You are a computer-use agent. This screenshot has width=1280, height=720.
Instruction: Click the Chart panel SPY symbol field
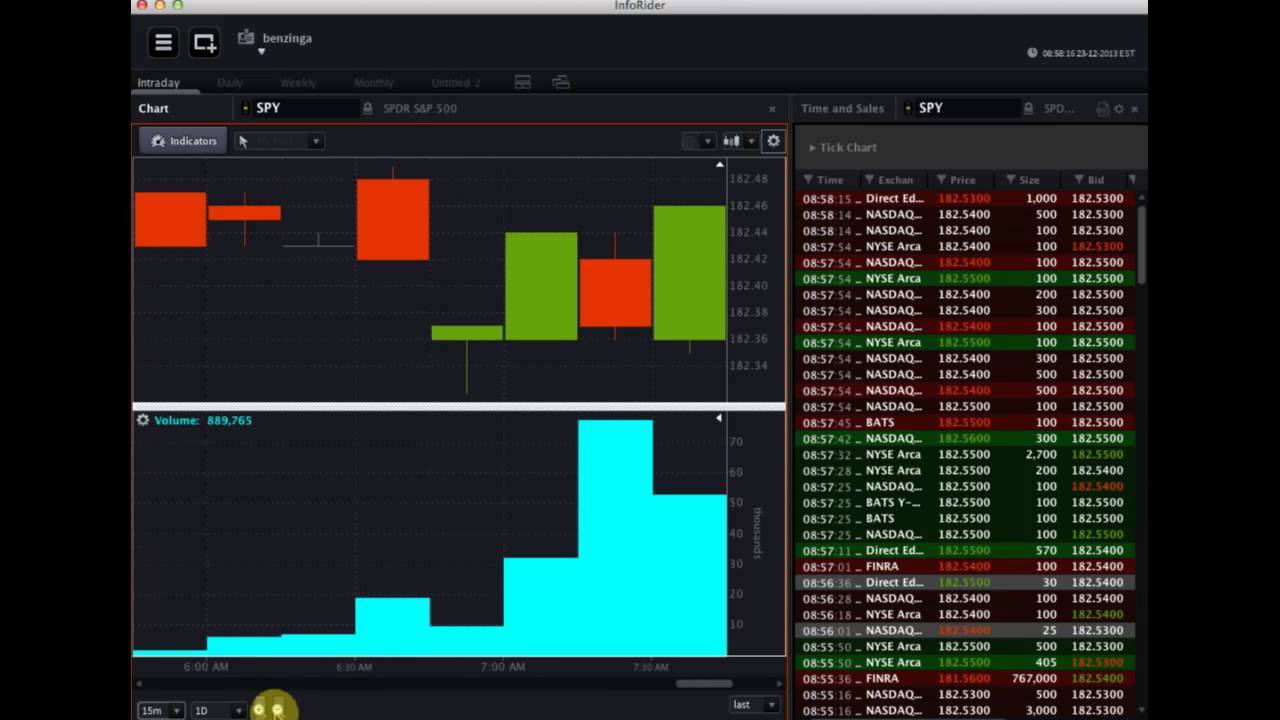point(304,108)
